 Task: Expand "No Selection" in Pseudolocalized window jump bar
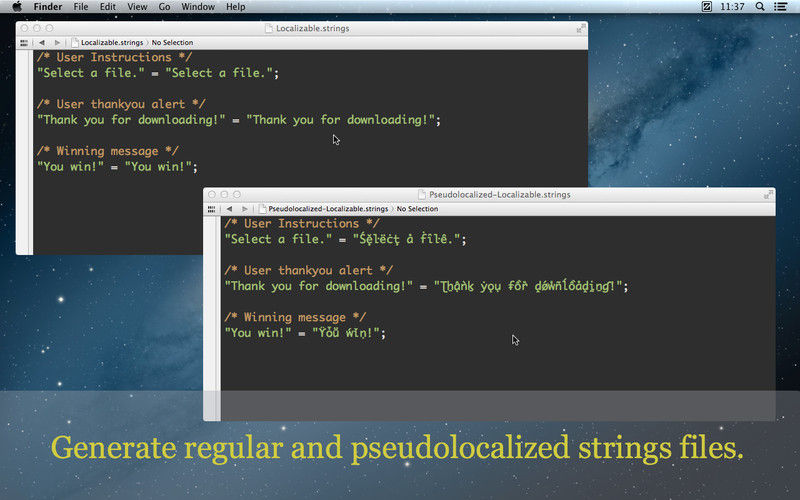tap(417, 209)
